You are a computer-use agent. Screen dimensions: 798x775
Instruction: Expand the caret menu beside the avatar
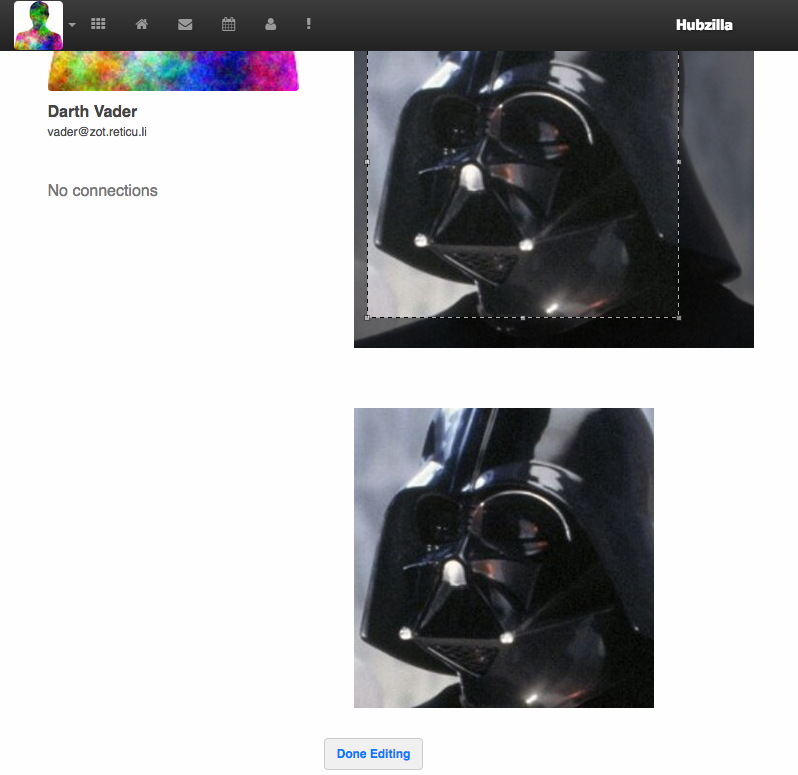pyautogui.click(x=72, y=25)
